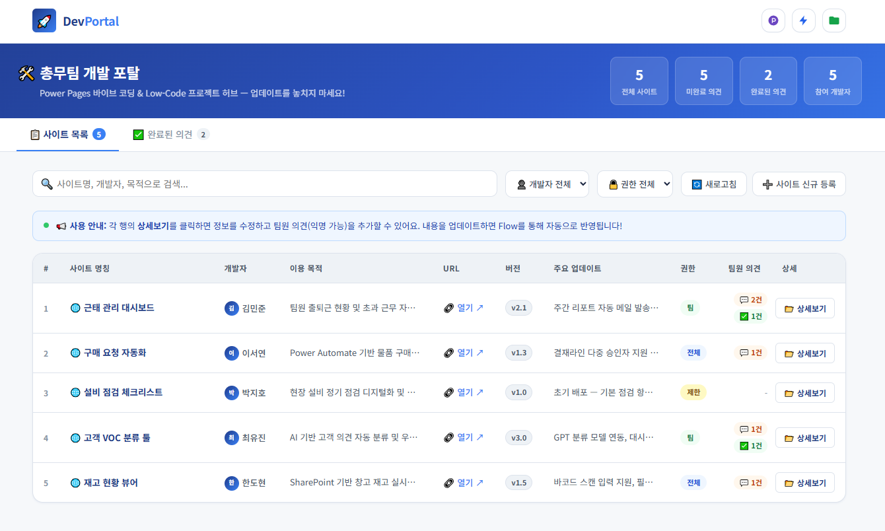The image size is (885, 531).
Task: Click 1건 comment badge in 구매 요청 row
Action: coord(751,353)
